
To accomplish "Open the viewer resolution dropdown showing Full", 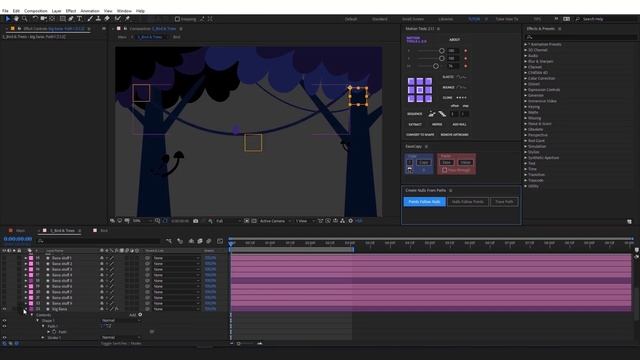I will pyautogui.click(x=228, y=221).
